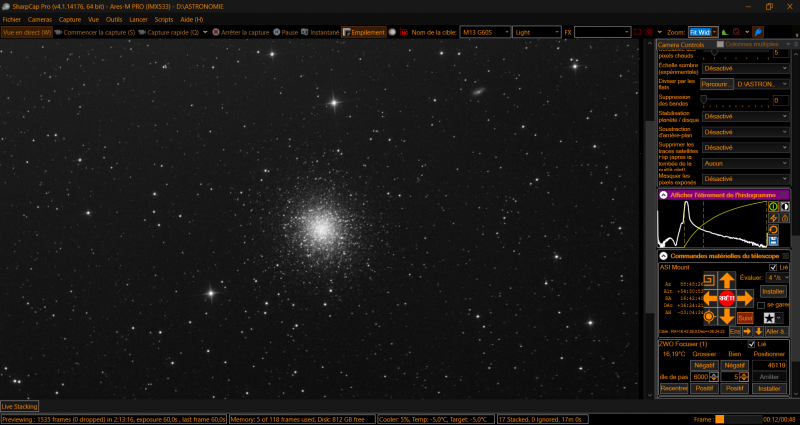The width and height of the screenshot is (800, 425).
Task: Open the Outils menu
Action: pos(114,19)
